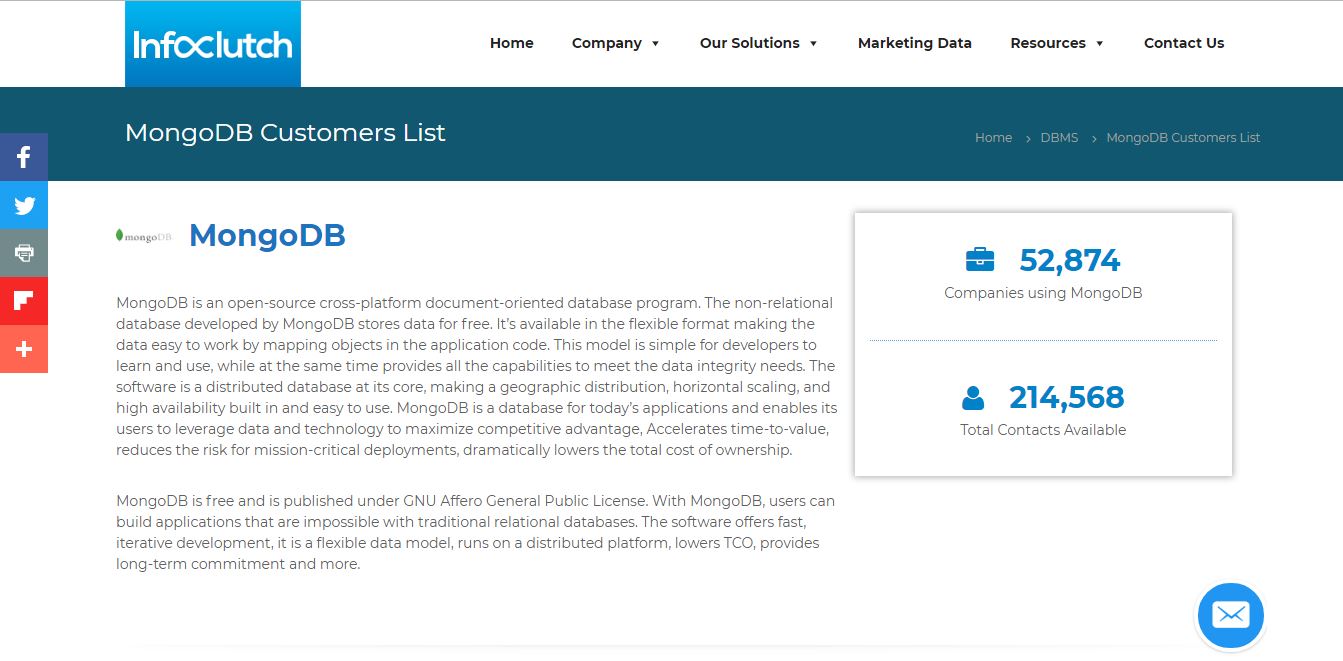Click the InfoClutch logo

pos(213,44)
